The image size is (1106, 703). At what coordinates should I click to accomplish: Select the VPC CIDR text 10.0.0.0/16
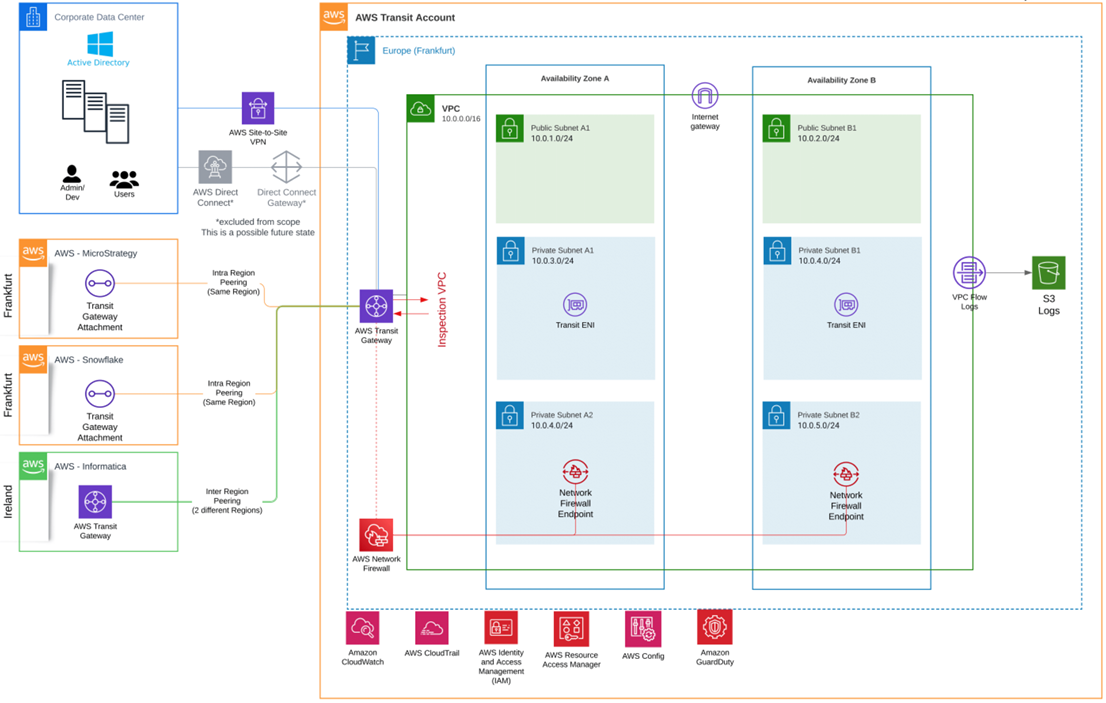tap(461, 118)
